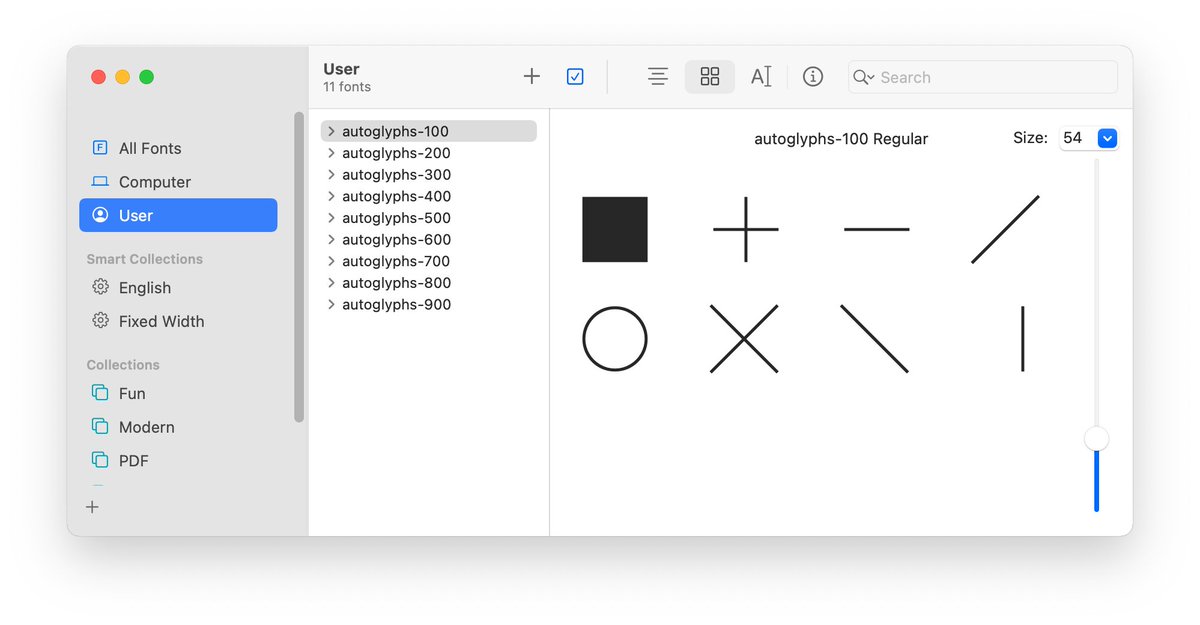Click the collection icon beside PDF
The width and height of the screenshot is (1200, 625).
click(x=100, y=460)
